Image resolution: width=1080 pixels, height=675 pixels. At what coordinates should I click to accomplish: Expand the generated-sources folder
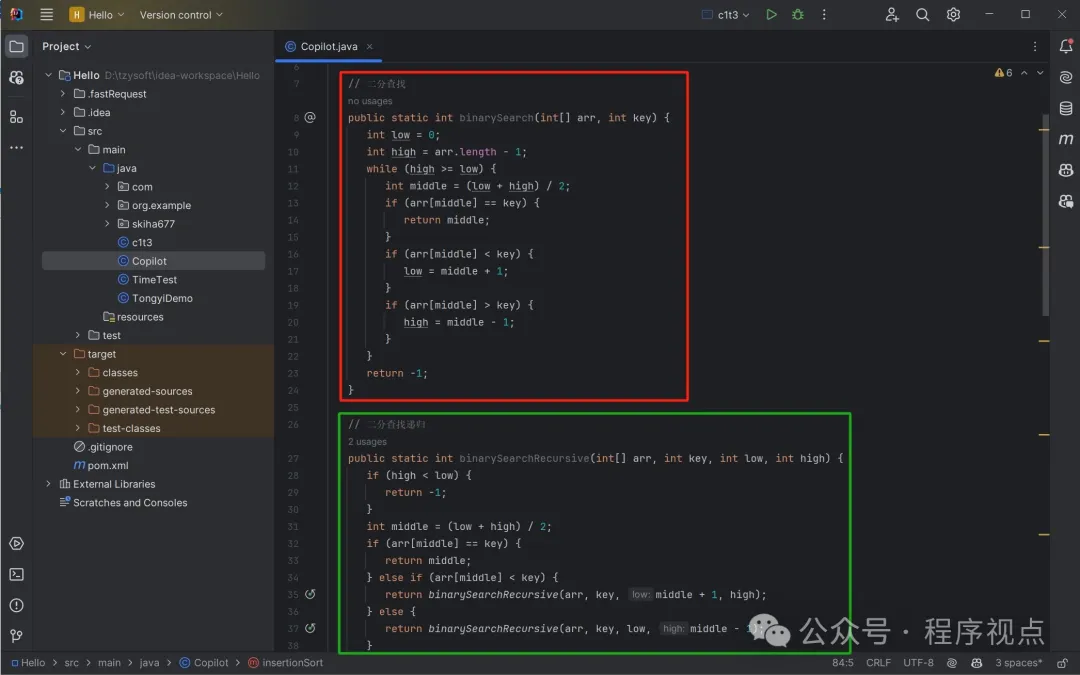point(77,391)
